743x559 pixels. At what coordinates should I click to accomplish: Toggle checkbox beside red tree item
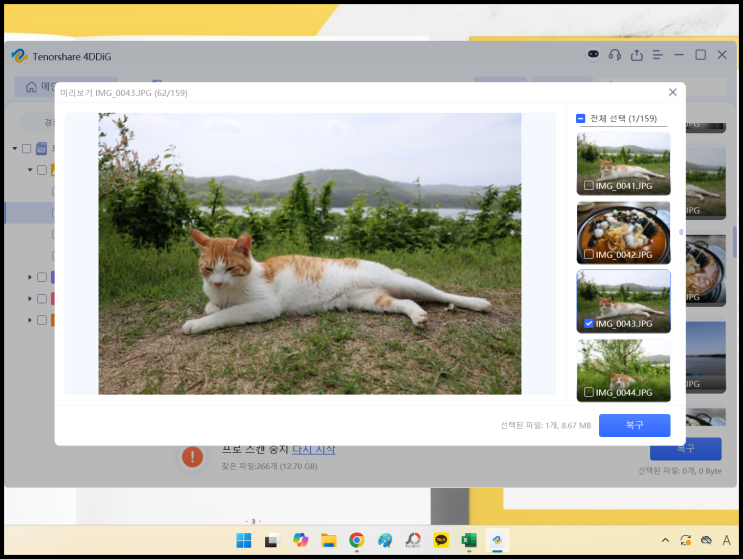(42, 298)
